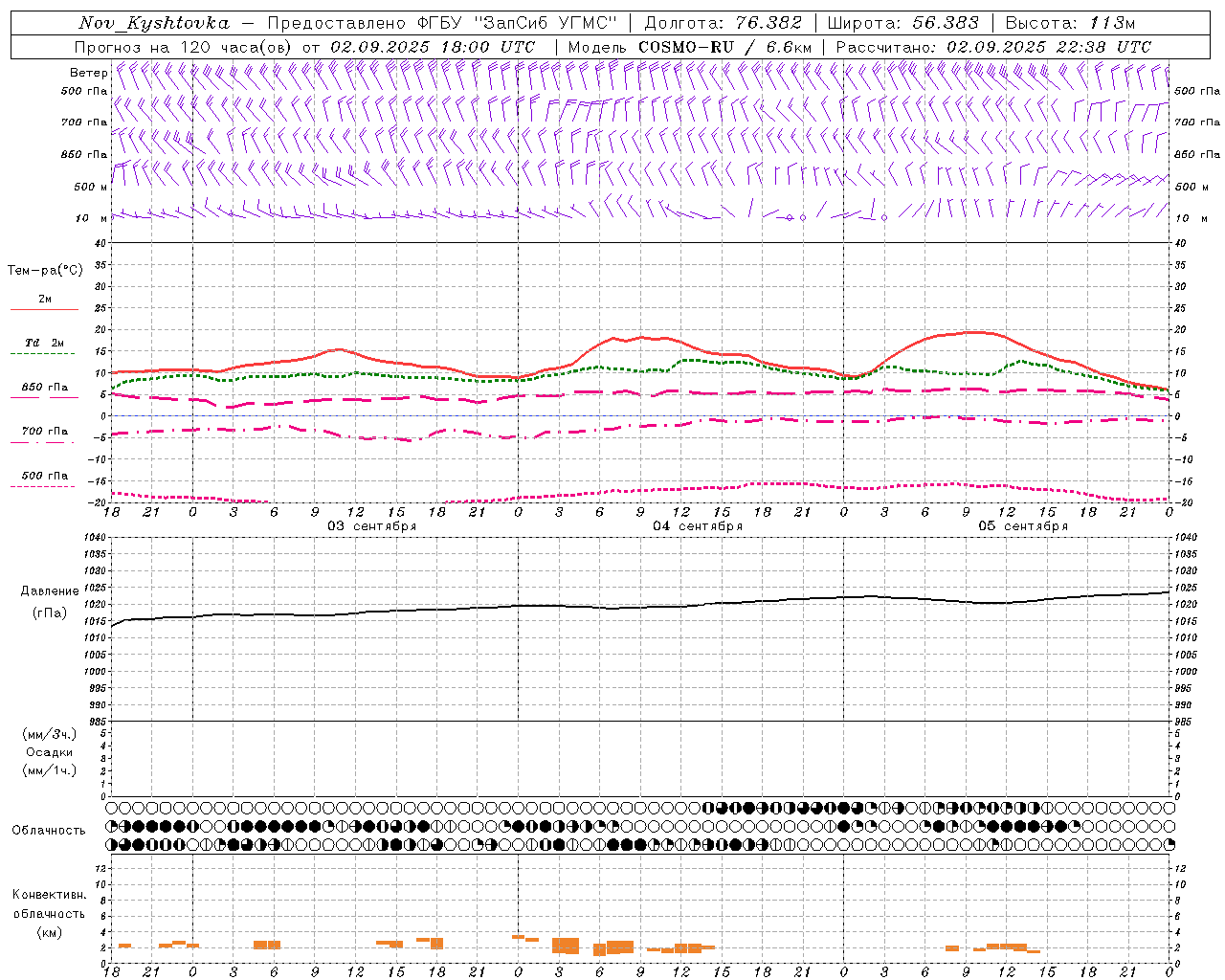The height and width of the screenshot is (980, 1225).
Task: Click the (гПа) unit label under Давление
Action: (x=50, y=612)
